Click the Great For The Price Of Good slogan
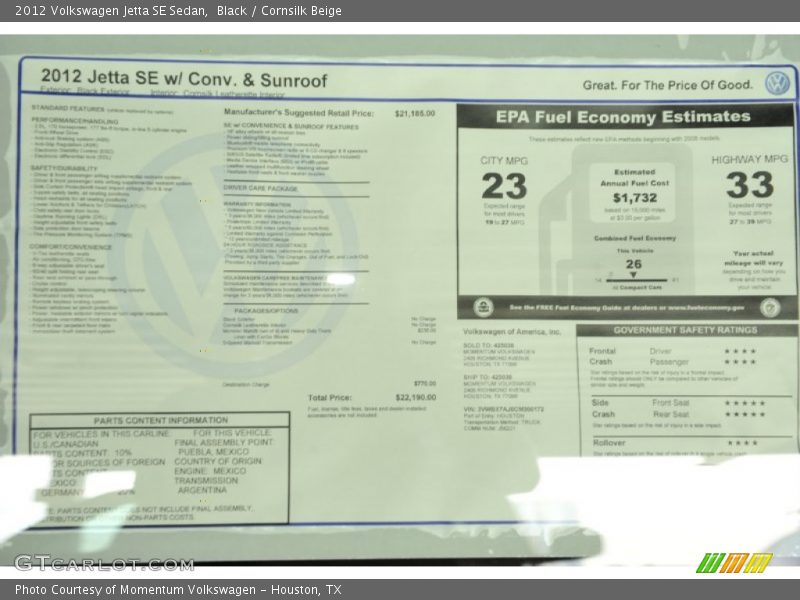 click(668, 81)
